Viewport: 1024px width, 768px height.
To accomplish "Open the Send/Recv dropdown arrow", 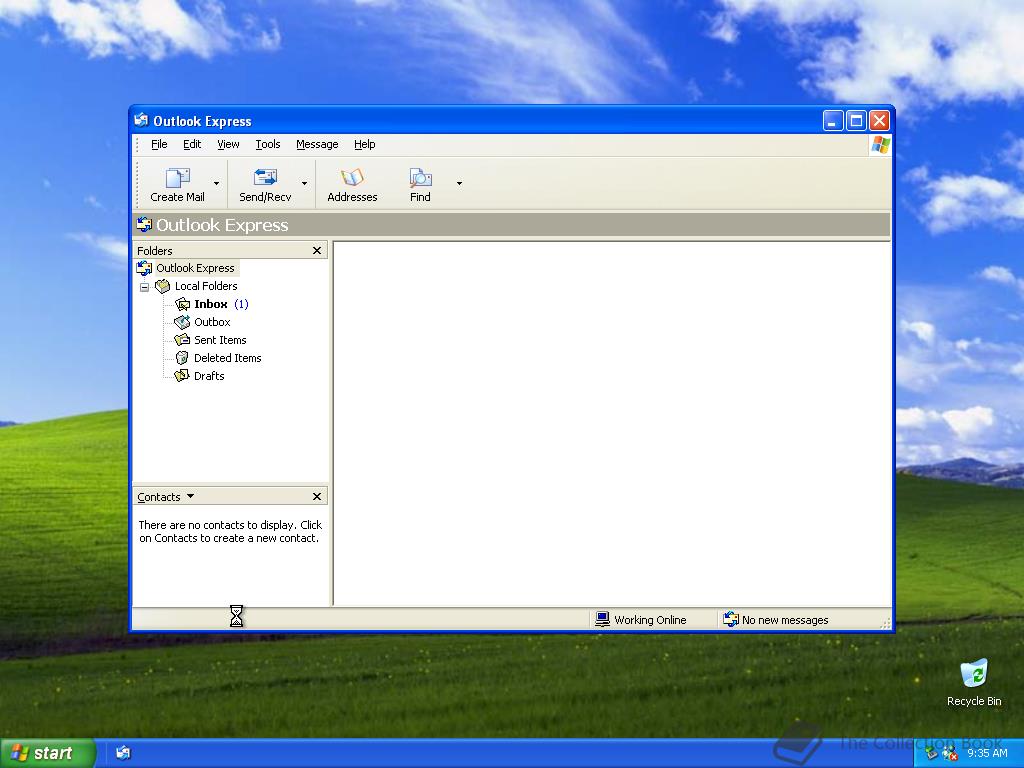I will [x=304, y=184].
